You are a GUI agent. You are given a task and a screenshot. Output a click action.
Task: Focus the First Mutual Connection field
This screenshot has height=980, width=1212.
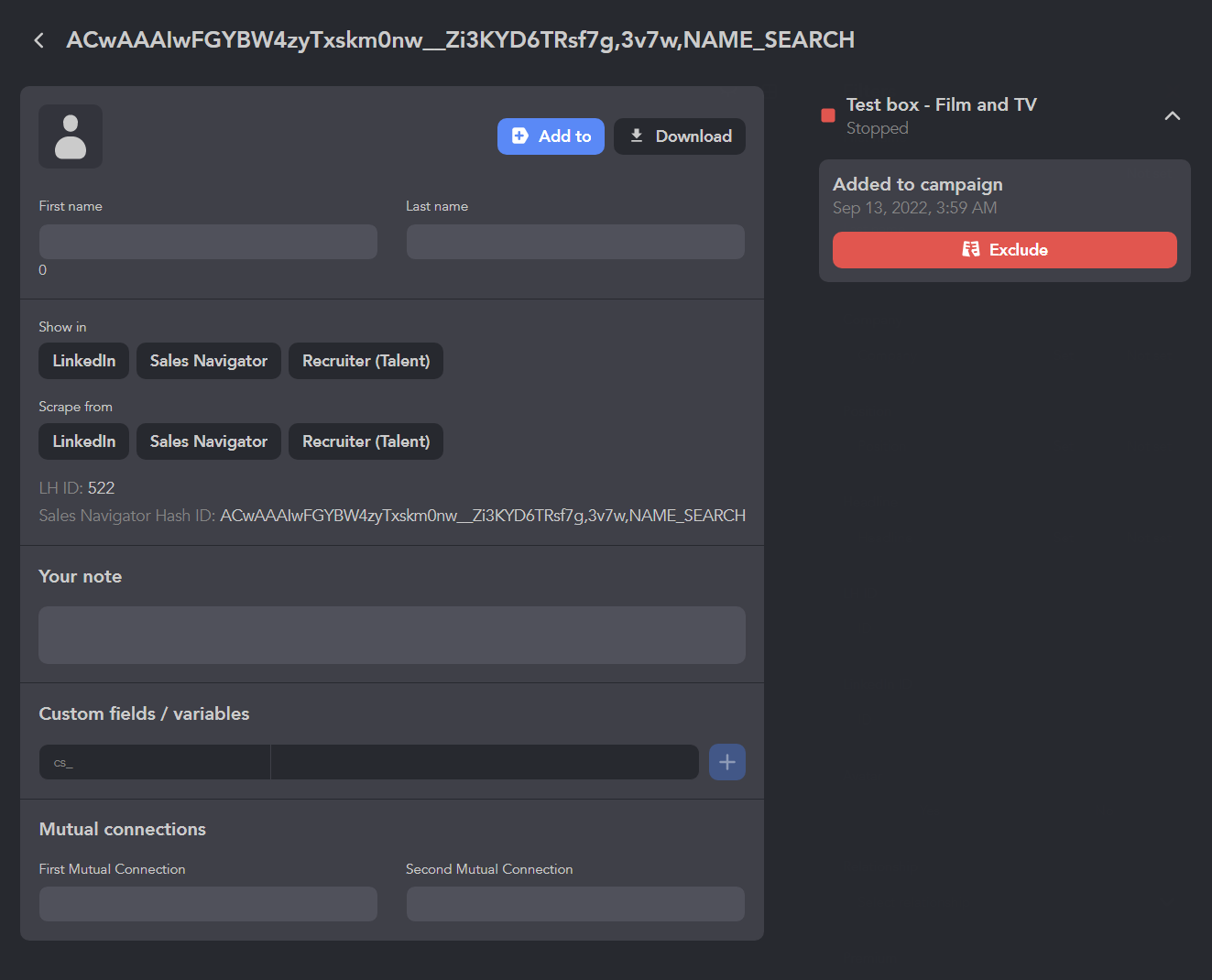click(x=208, y=904)
